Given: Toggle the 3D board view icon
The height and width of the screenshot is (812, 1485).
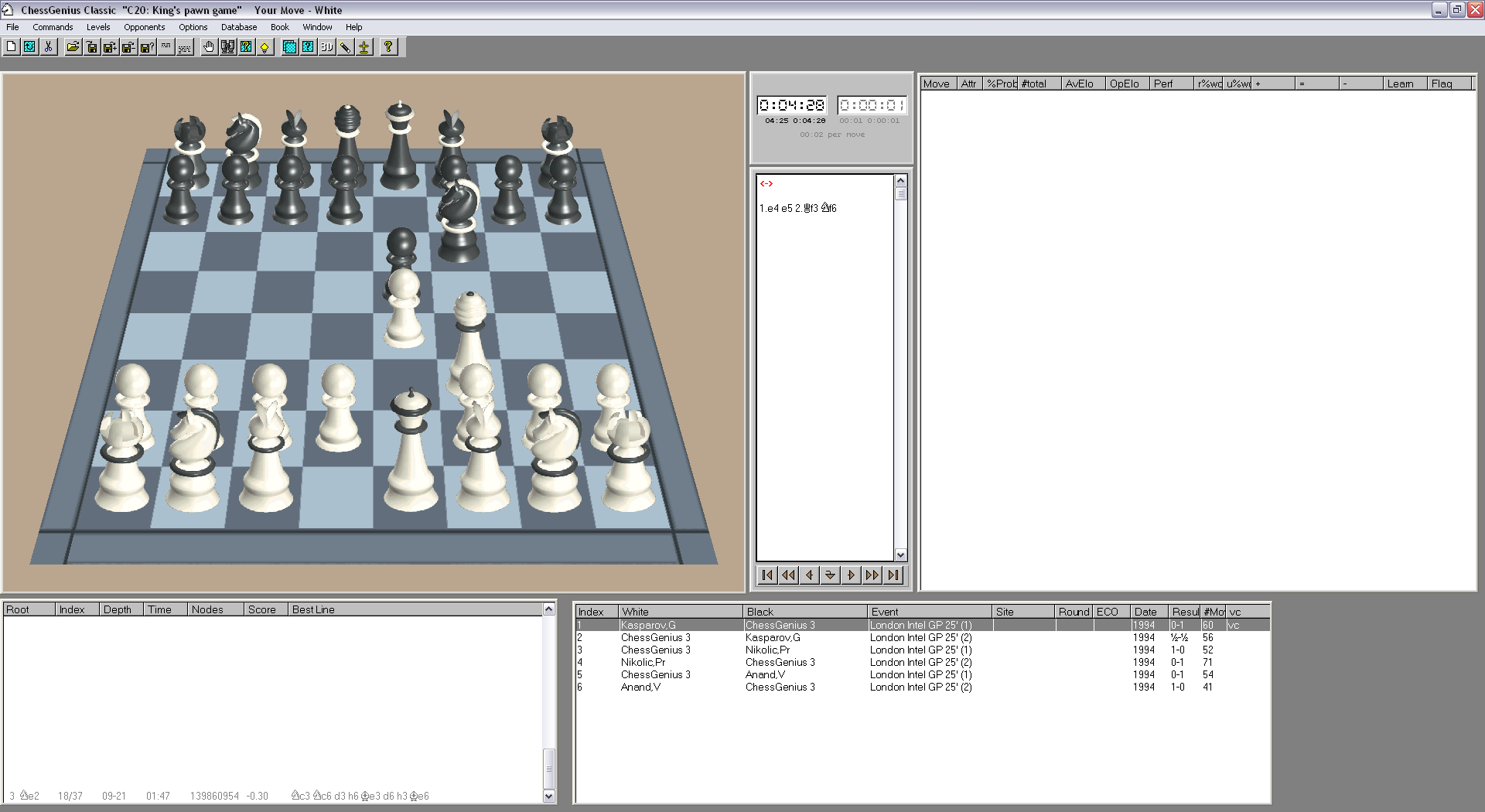Looking at the screenshot, I should tap(326, 47).
